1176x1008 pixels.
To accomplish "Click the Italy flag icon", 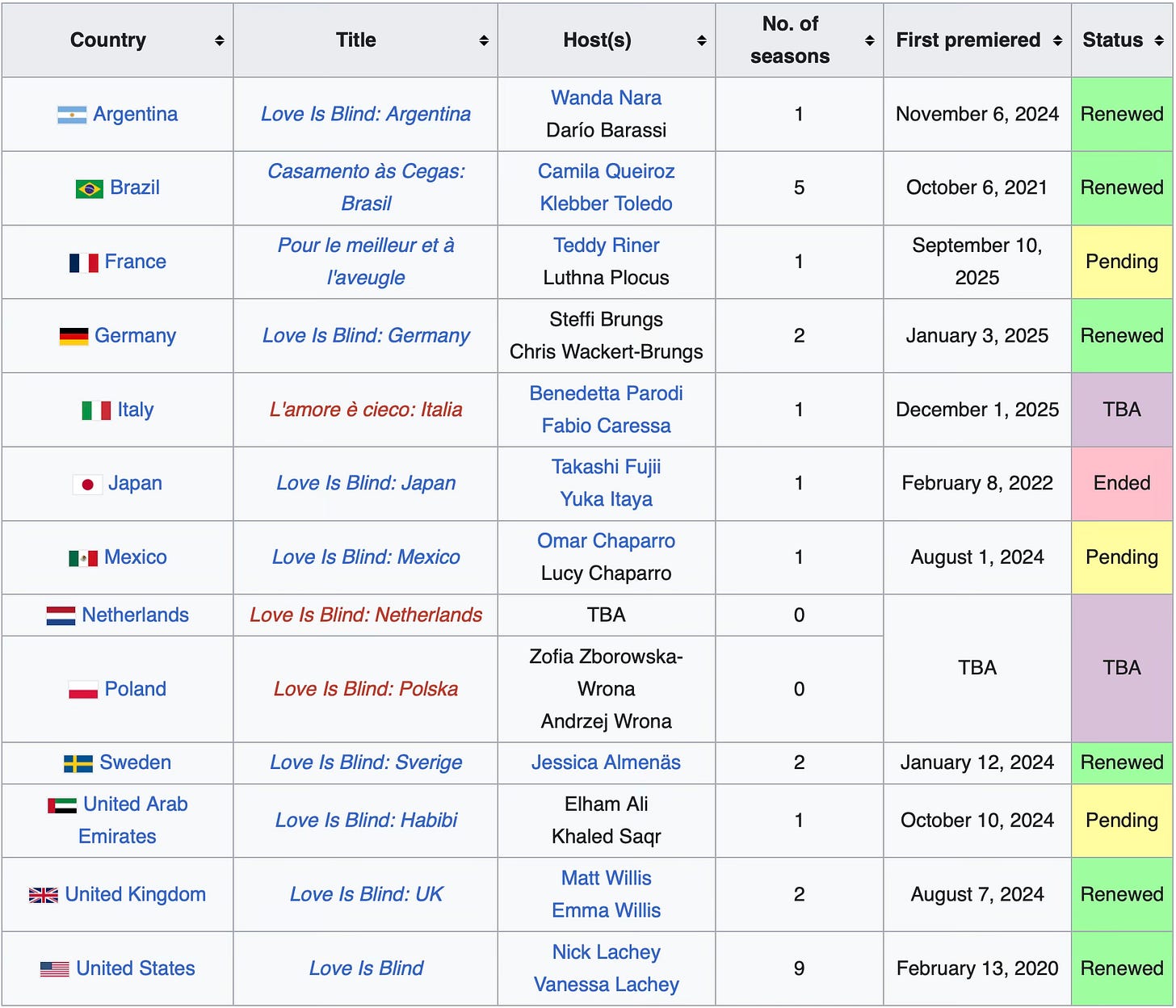I will click(97, 410).
